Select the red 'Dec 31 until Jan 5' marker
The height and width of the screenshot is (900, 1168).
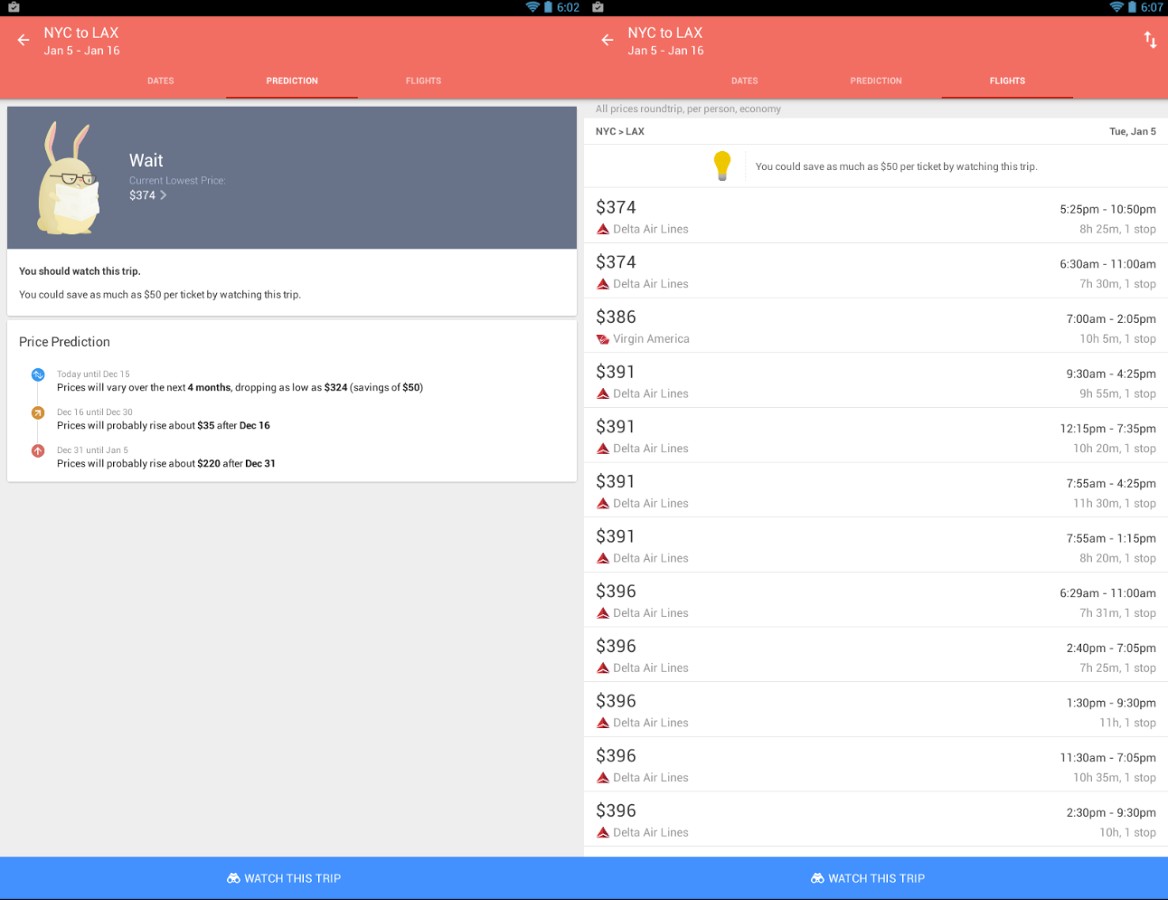click(38, 451)
